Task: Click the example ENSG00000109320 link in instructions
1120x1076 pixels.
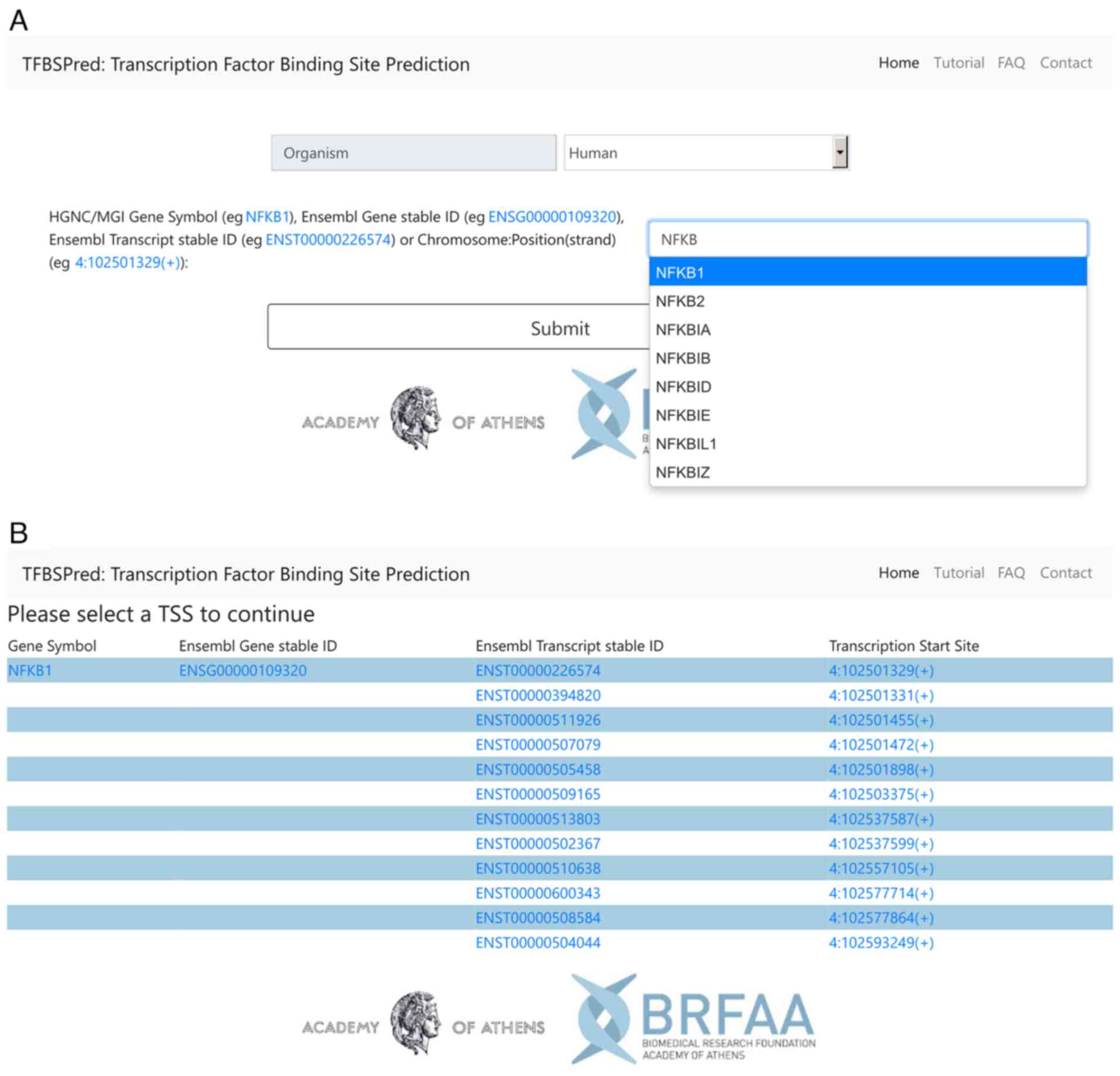Action: (552, 217)
